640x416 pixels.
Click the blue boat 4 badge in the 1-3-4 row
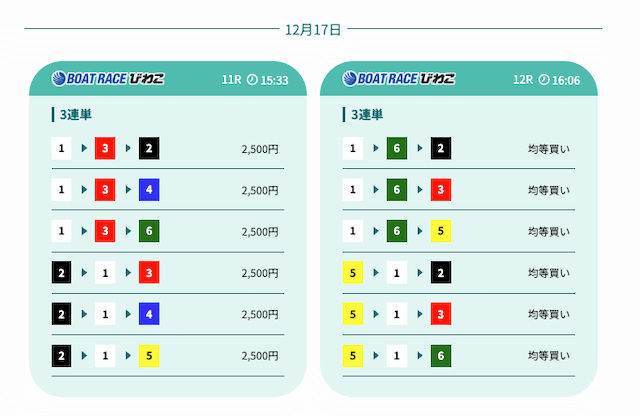point(149,190)
